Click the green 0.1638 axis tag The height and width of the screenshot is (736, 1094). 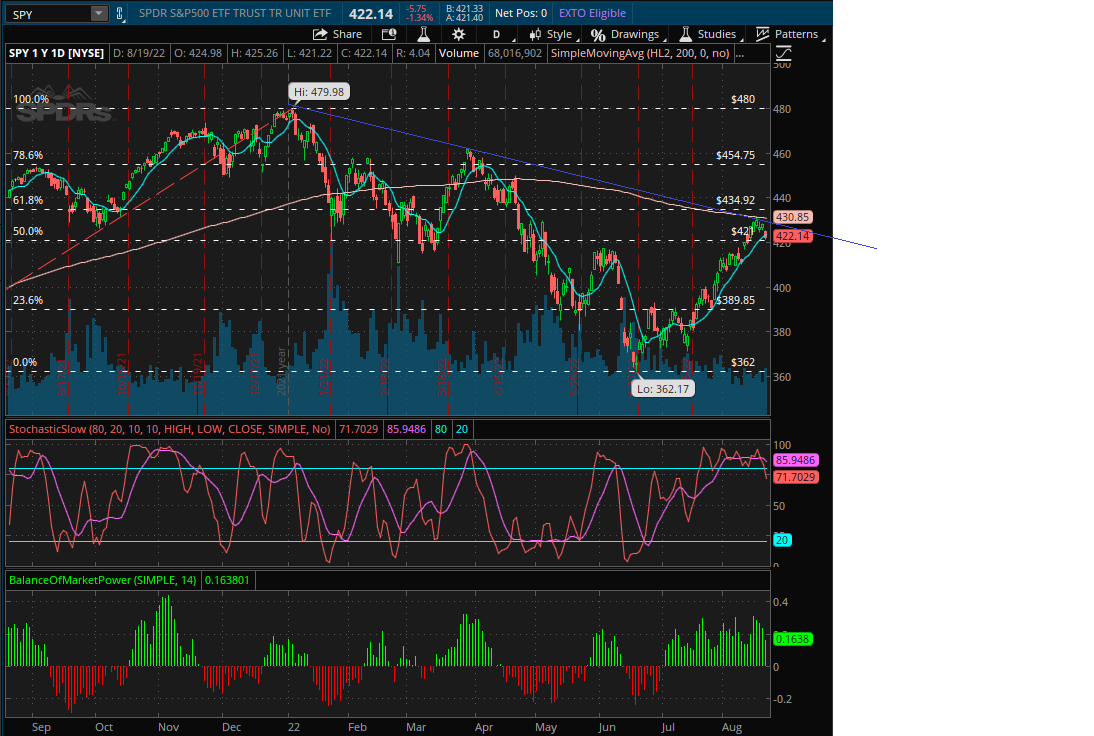click(x=793, y=639)
